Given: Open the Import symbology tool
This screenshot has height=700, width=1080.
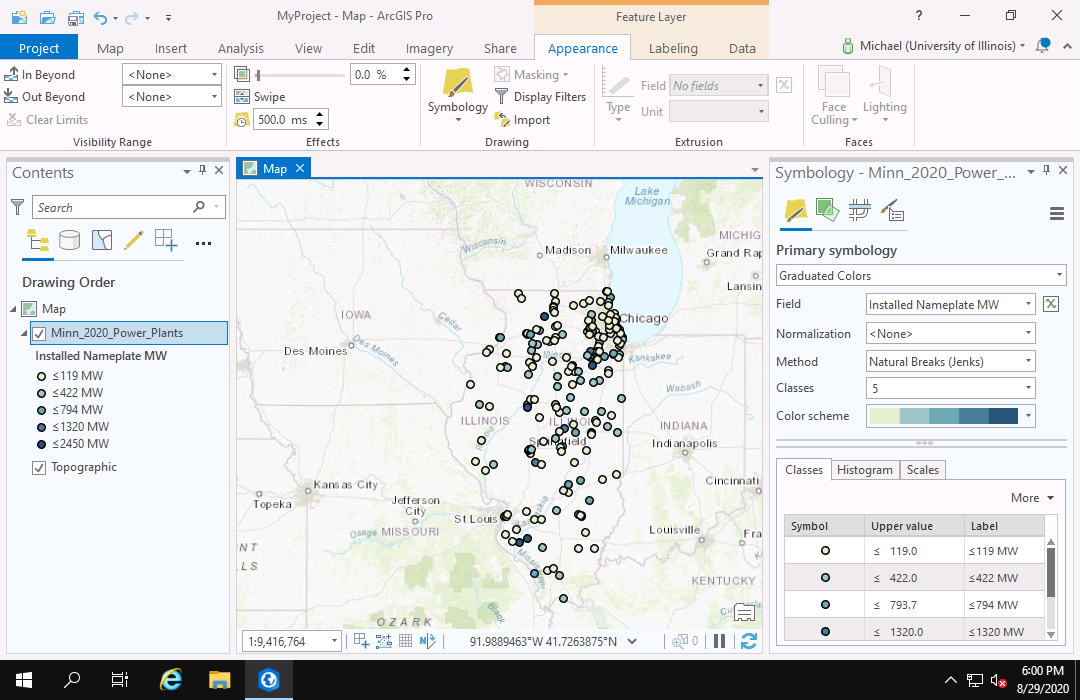Looking at the screenshot, I should pyautogui.click(x=522, y=120).
